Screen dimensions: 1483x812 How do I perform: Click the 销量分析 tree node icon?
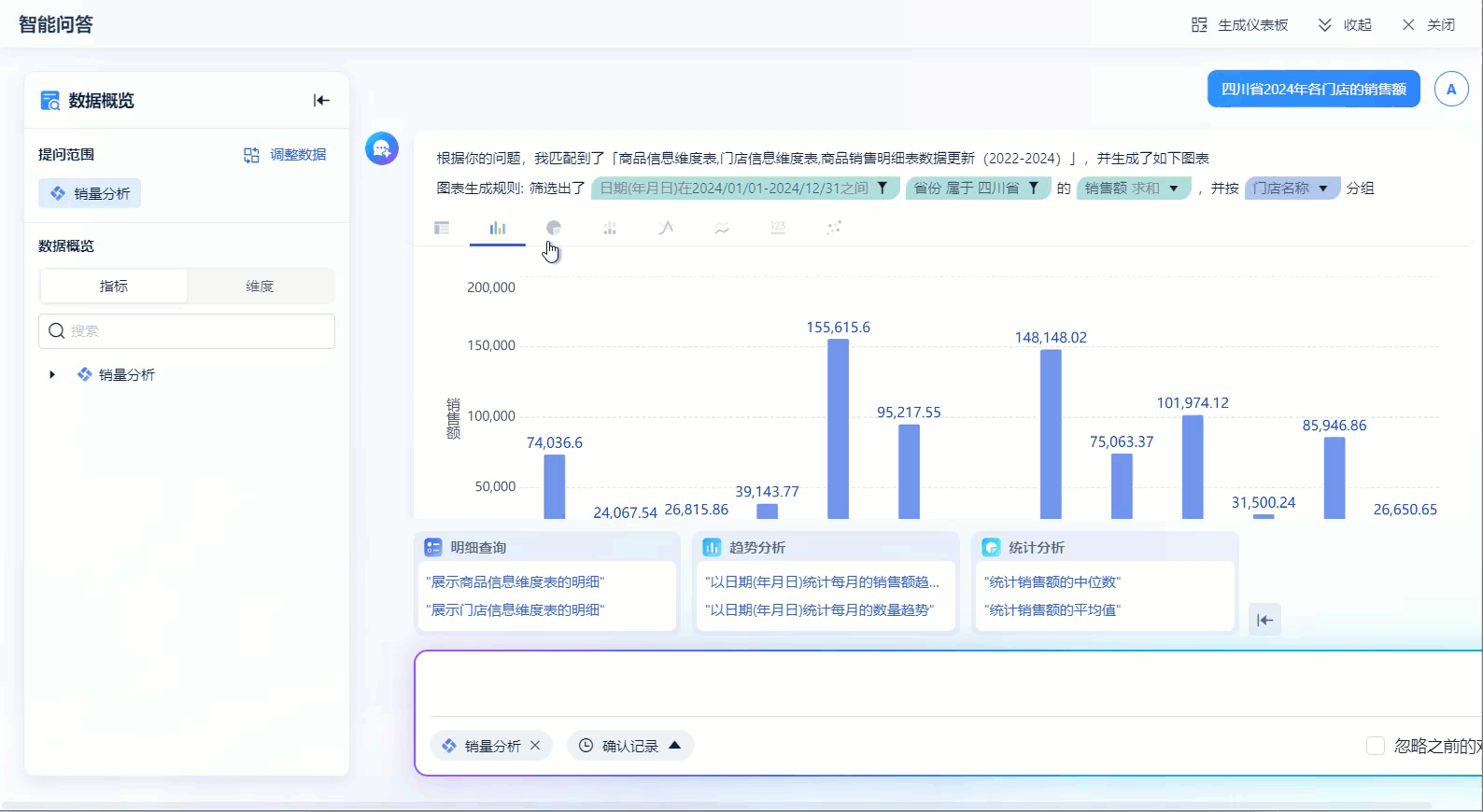pyautogui.click(x=85, y=374)
